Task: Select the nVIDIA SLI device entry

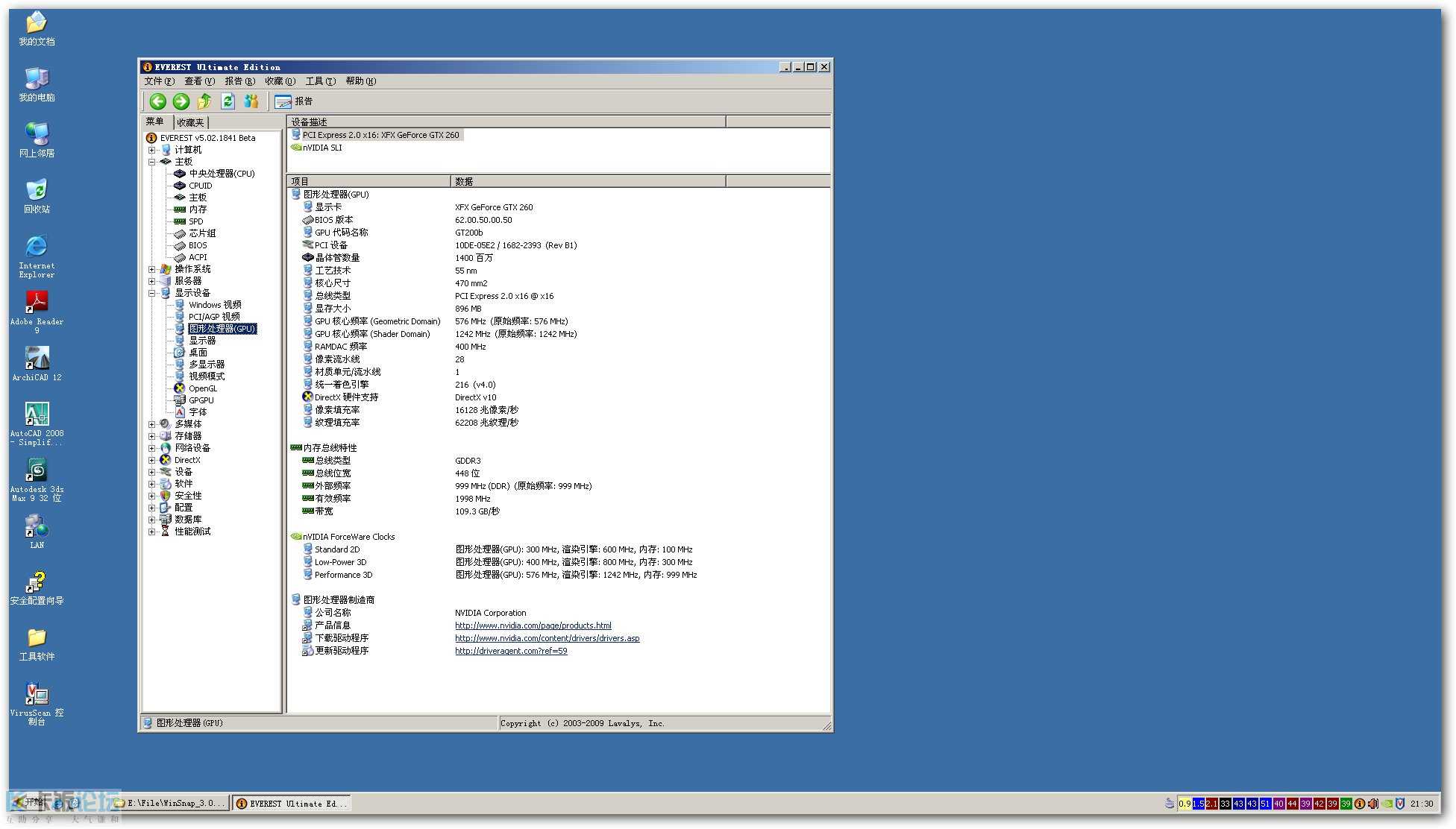Action: [322, 148]
